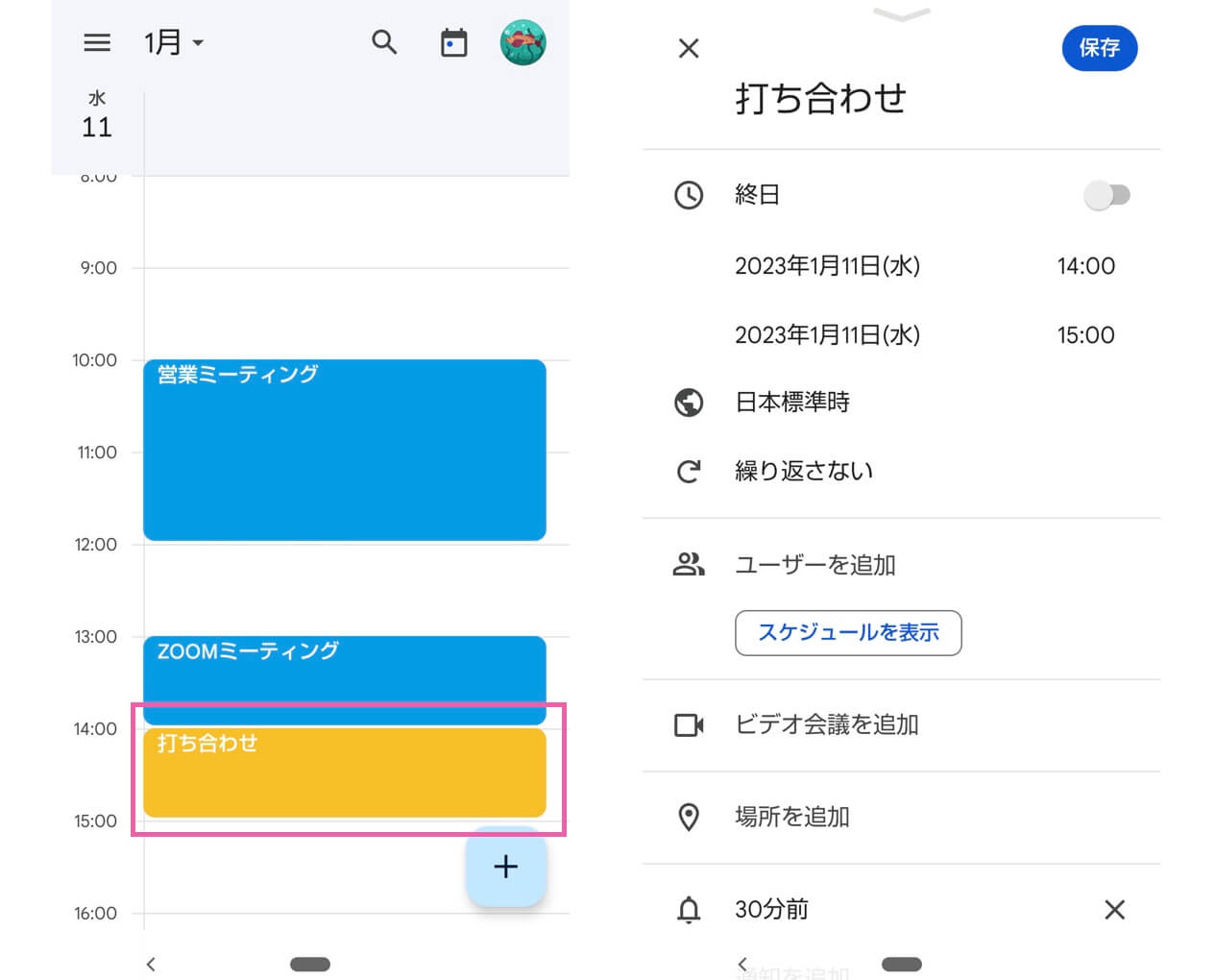
Task: Click the repeat arrow icon
Action: click(x=689, y=471)
